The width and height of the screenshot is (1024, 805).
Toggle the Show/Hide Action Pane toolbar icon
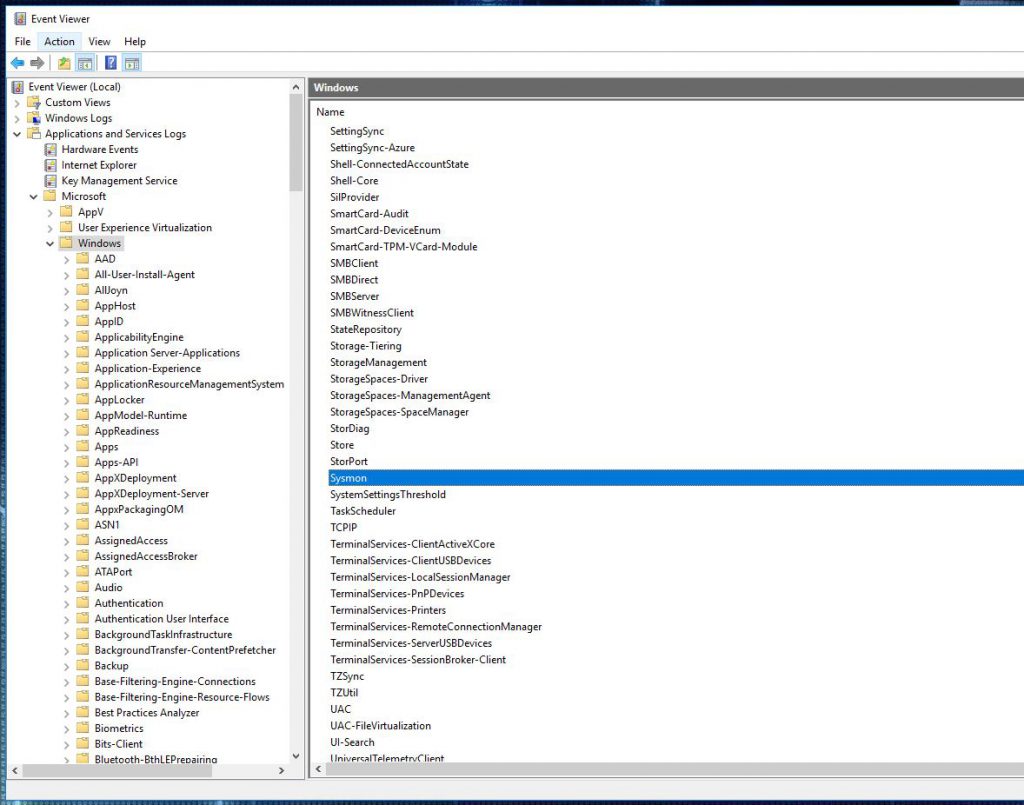click(133, 62)
